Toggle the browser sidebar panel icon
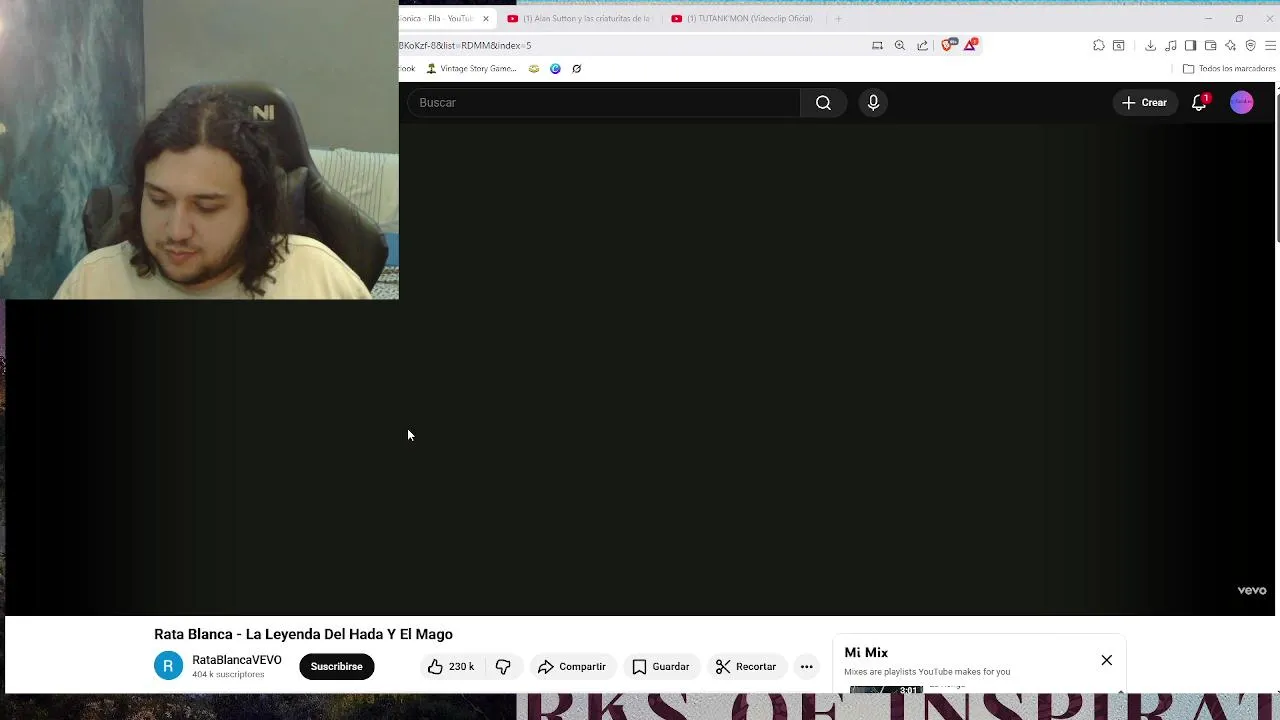 point(1190,45)
